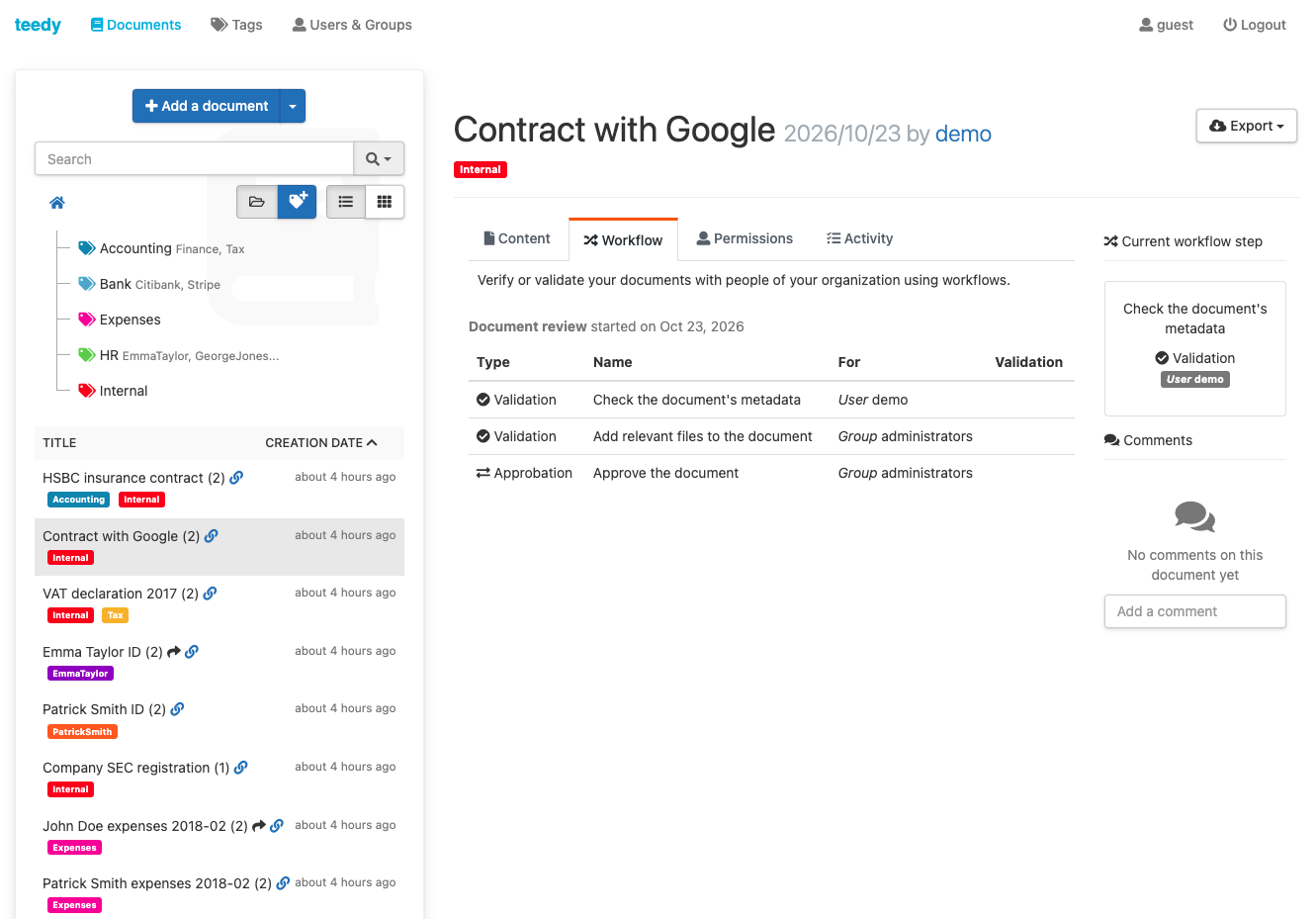Click User demo badge in workflow step
This screenshot has width=1316, height=919.
[x=1194, y=379]
